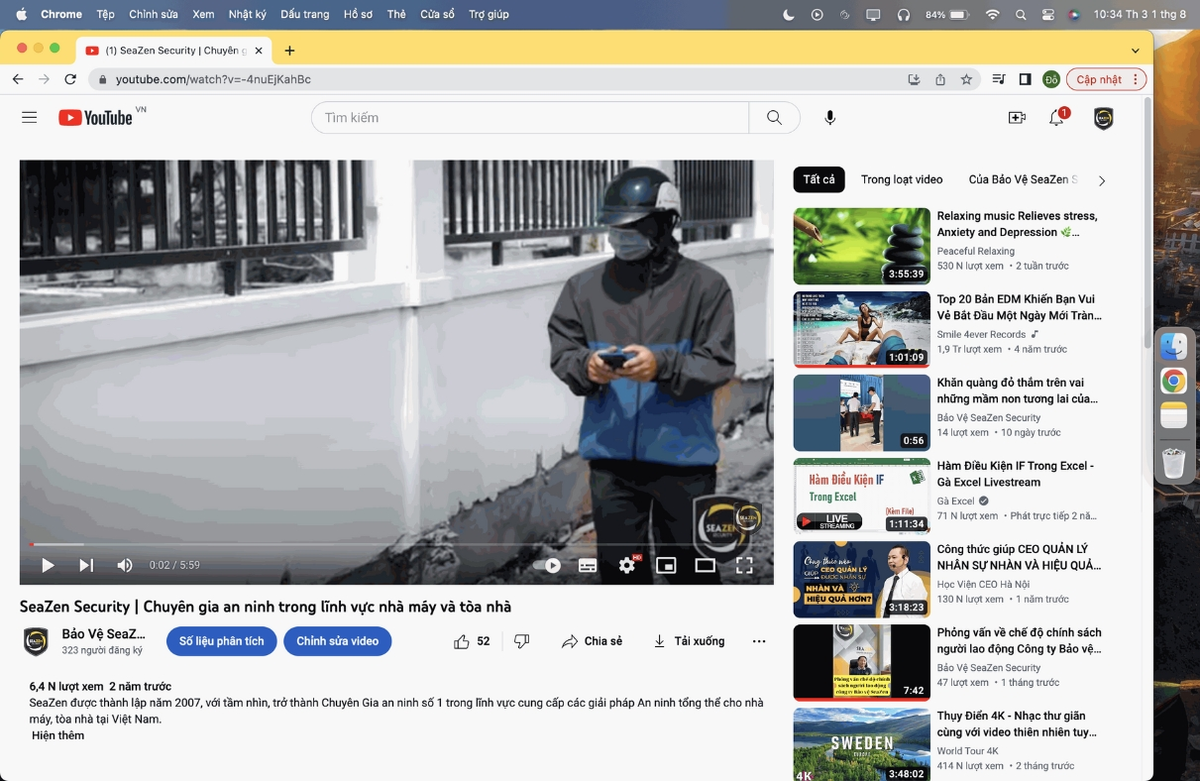Open the Trợ giúp menu
1200x781 pixels.
pos(489,14)
